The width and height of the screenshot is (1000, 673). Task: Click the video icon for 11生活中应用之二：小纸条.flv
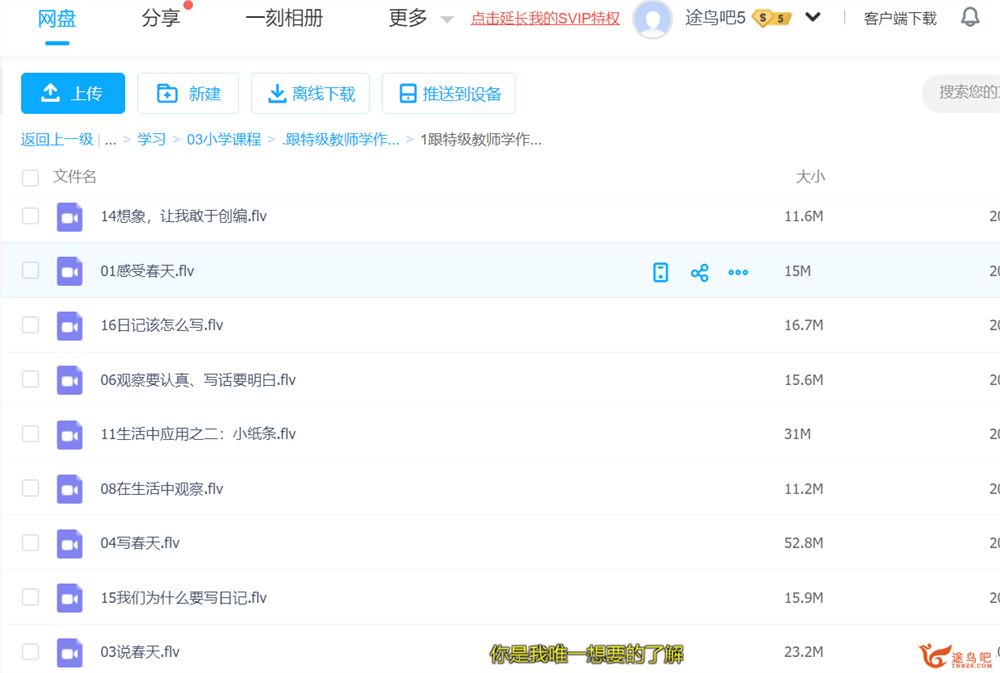click(70, 434)
